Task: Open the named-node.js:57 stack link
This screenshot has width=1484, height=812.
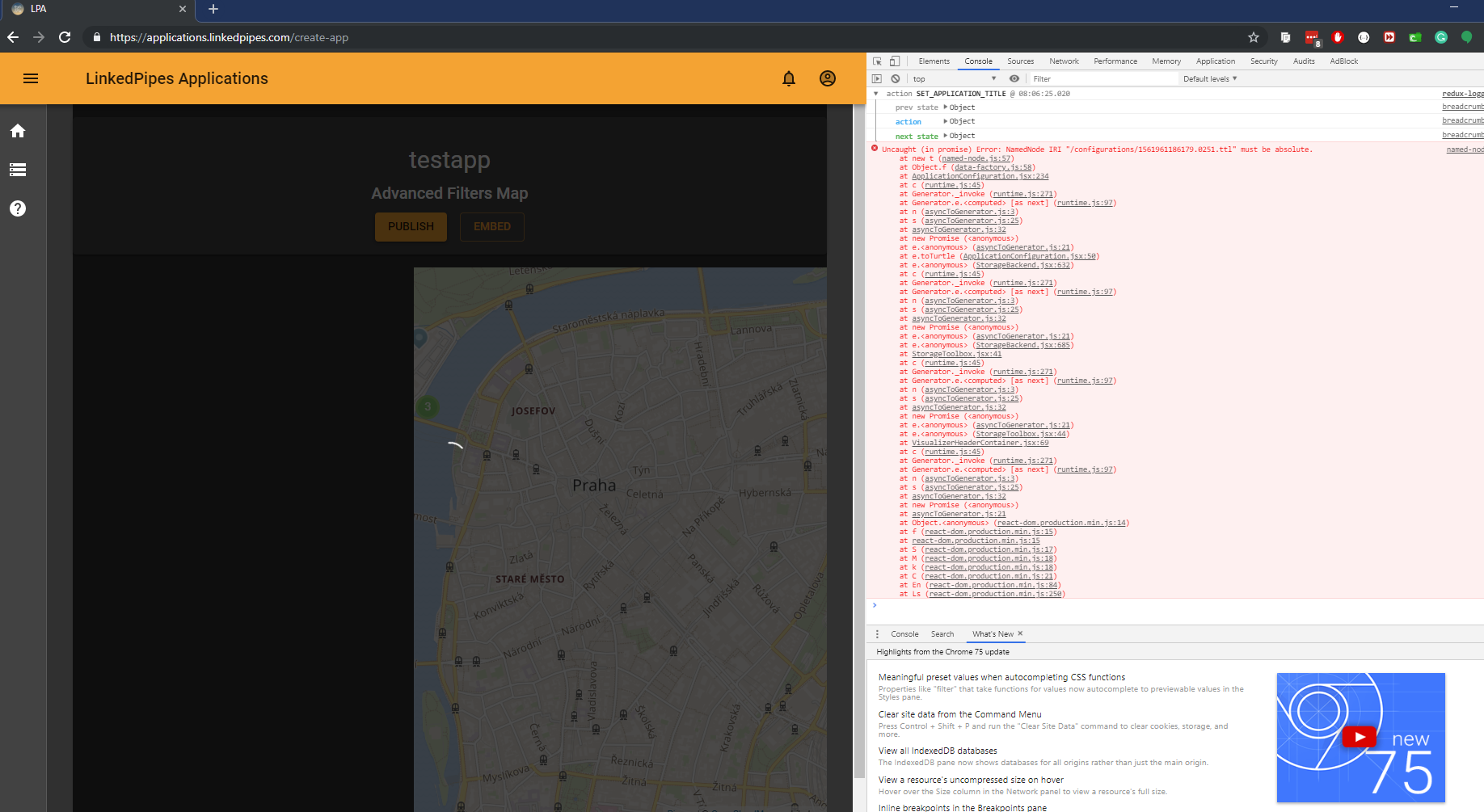Action: [976, 158]
